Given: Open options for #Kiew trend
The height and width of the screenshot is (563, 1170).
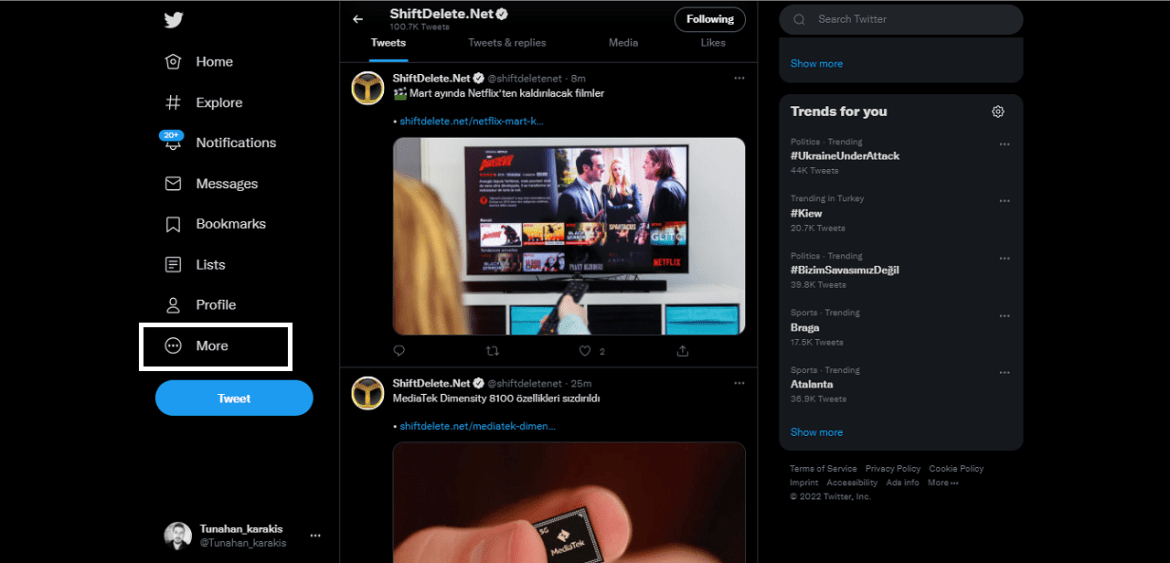Looking at the screenshot, I should click(1004, 201).
